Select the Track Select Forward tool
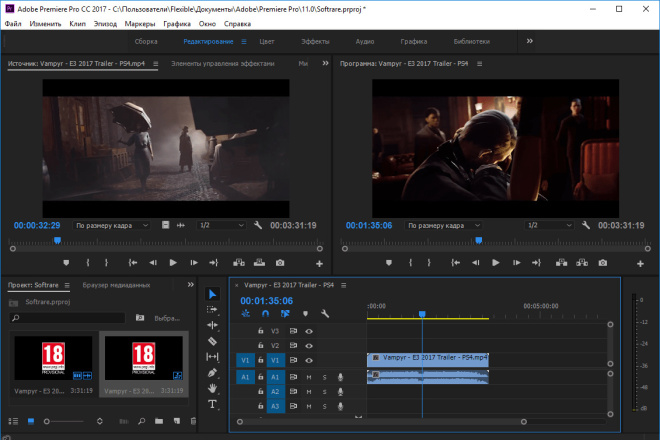 [x=212, y=310]
